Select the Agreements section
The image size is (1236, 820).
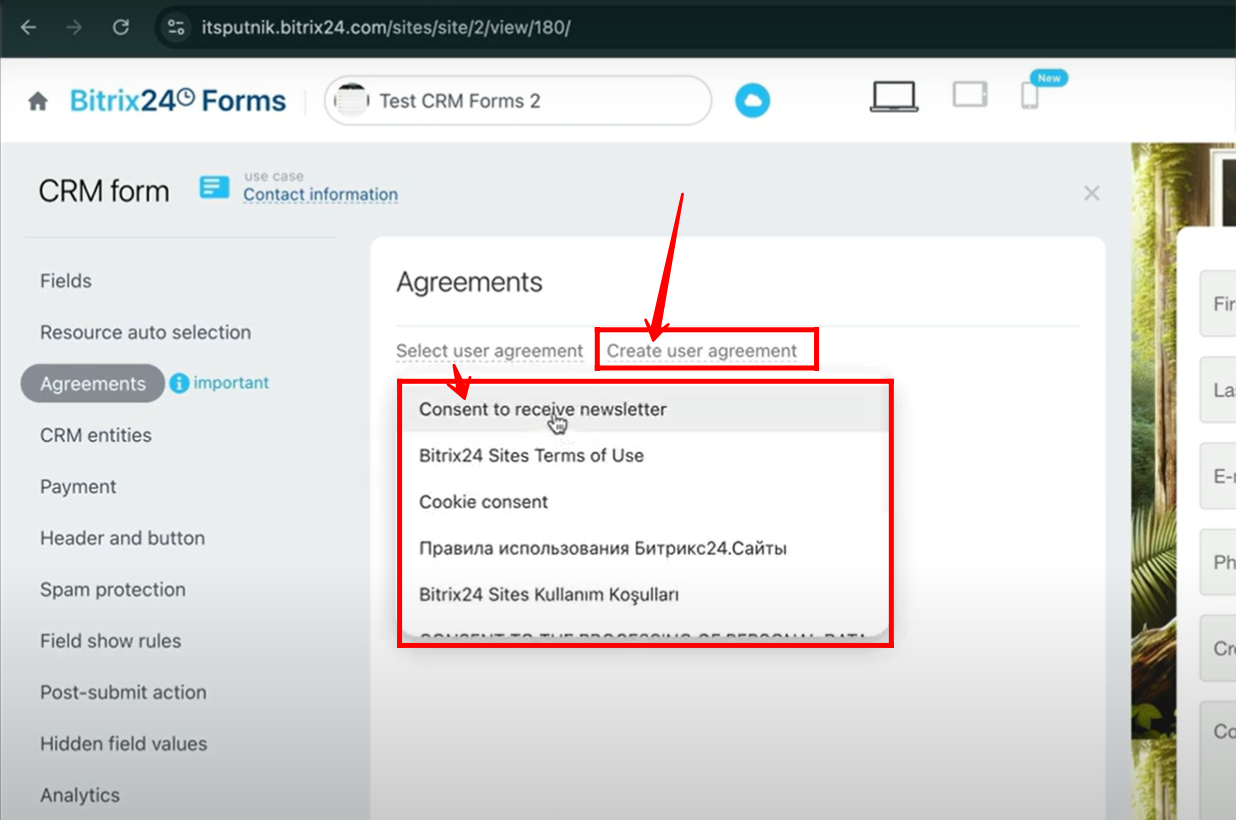(93, 384)
